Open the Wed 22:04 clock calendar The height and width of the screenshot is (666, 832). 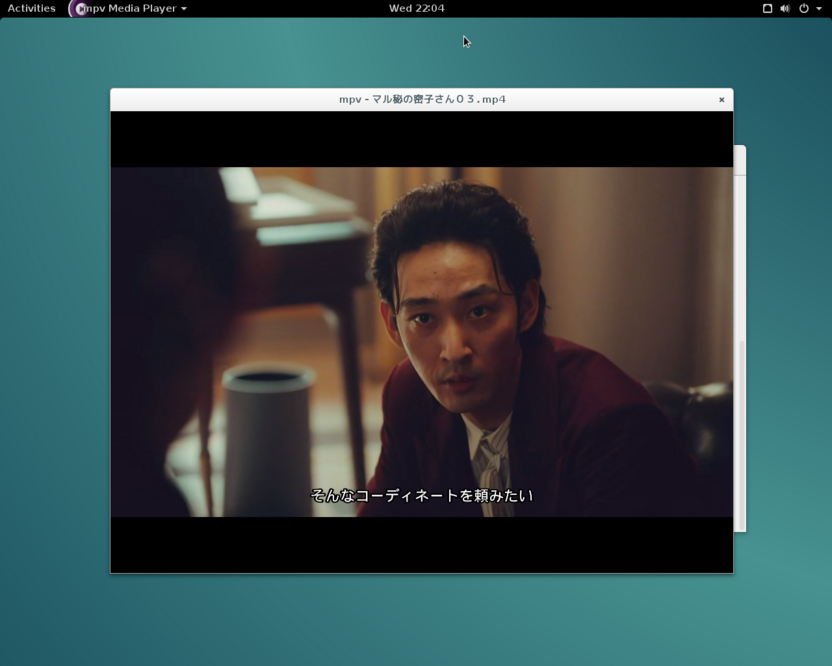click(x=417, y=8)
